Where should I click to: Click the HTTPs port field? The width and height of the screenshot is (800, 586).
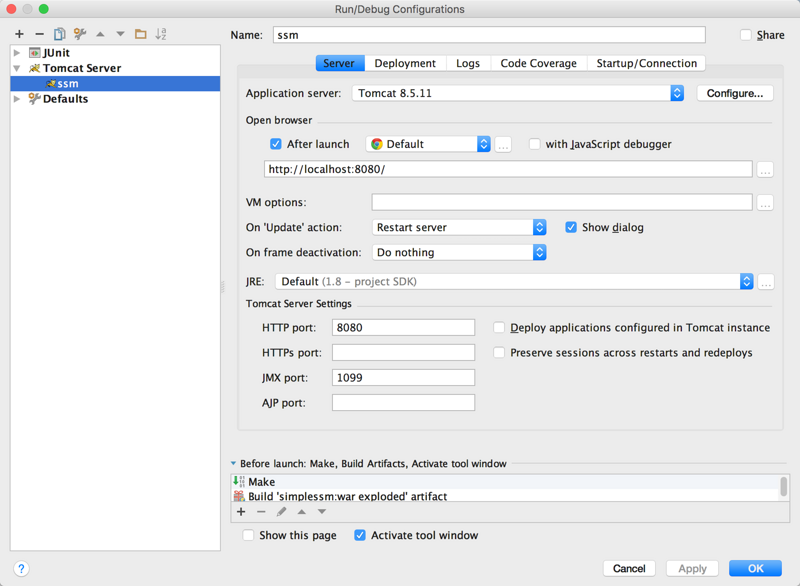click(x=403, y=352)
